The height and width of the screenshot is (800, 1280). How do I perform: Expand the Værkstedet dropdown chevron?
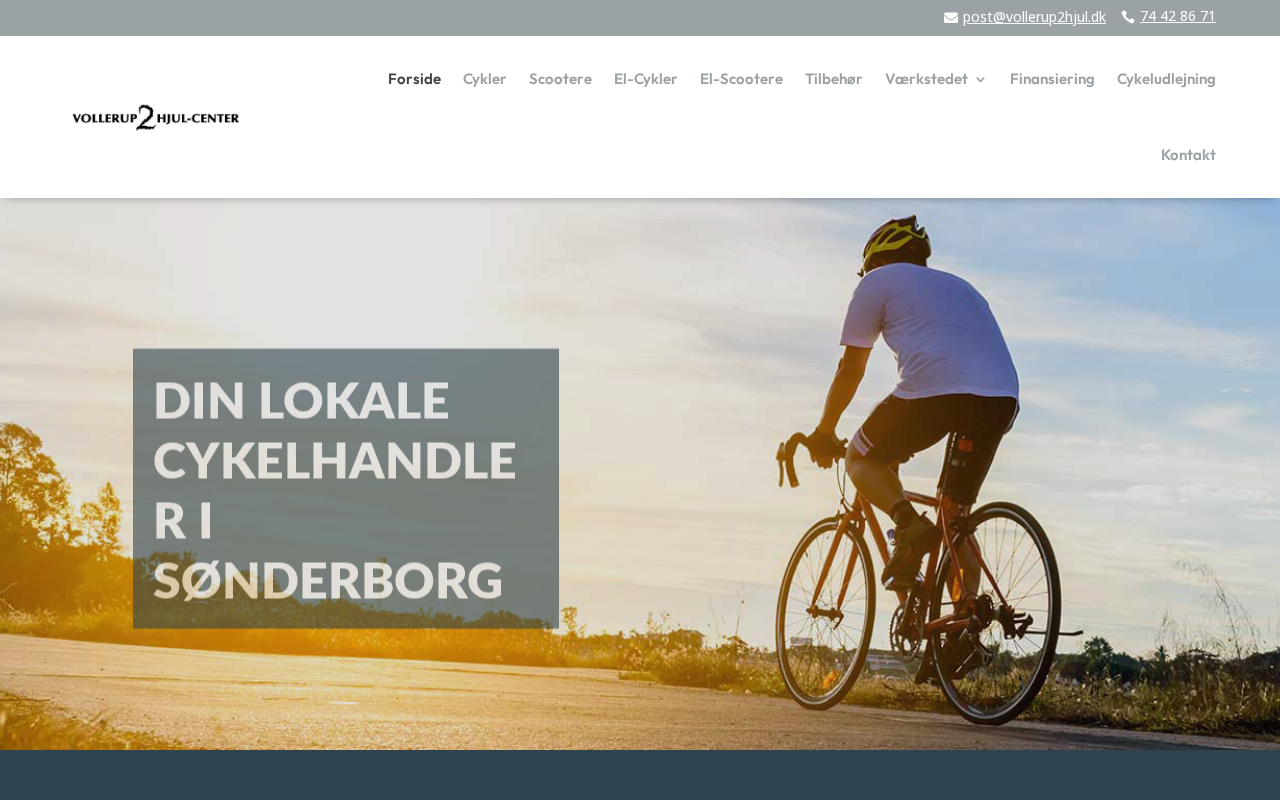click(980, 79)
